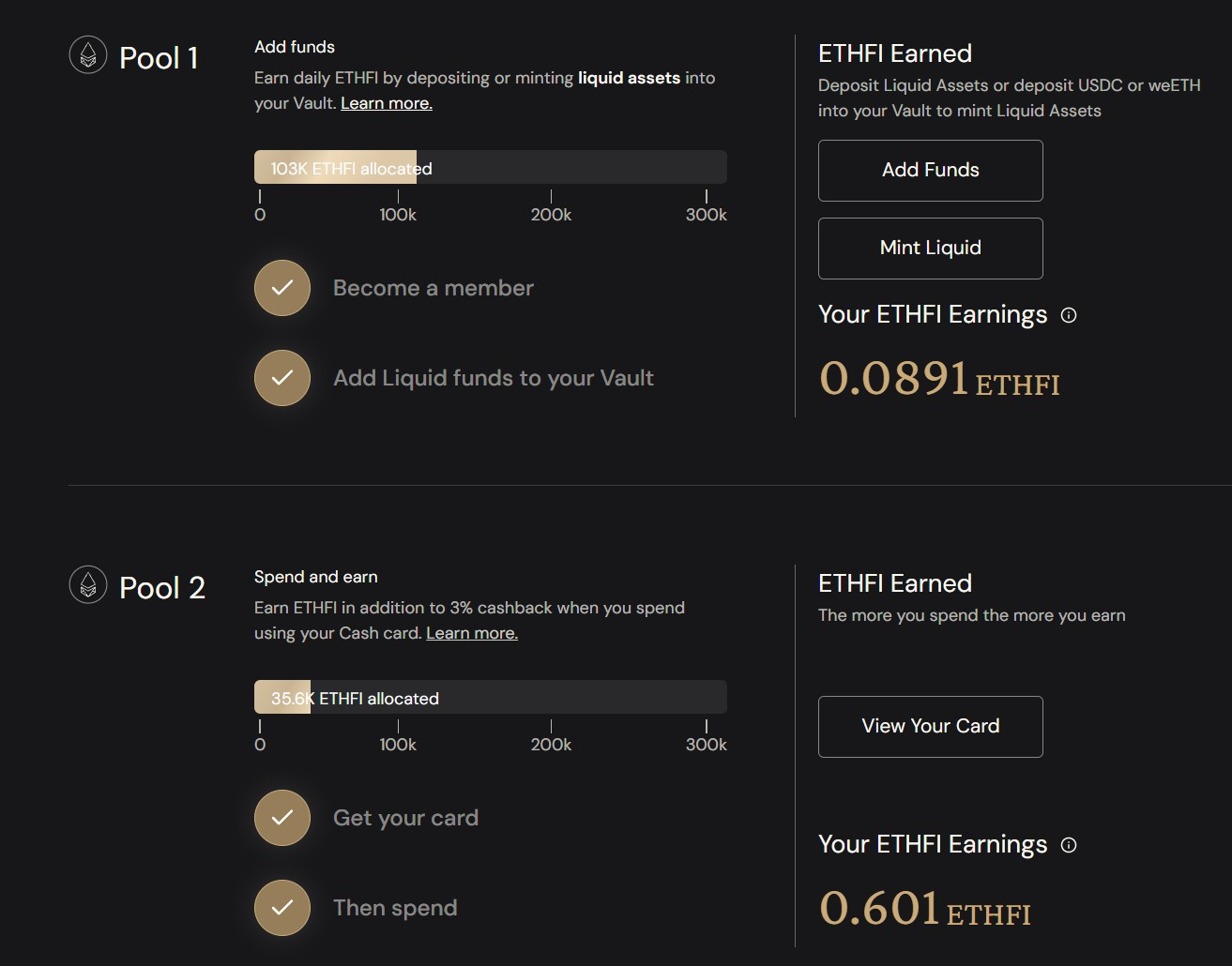
Task: Follow Learn more link in Pool 1
Action: click(x=387, y=103)
